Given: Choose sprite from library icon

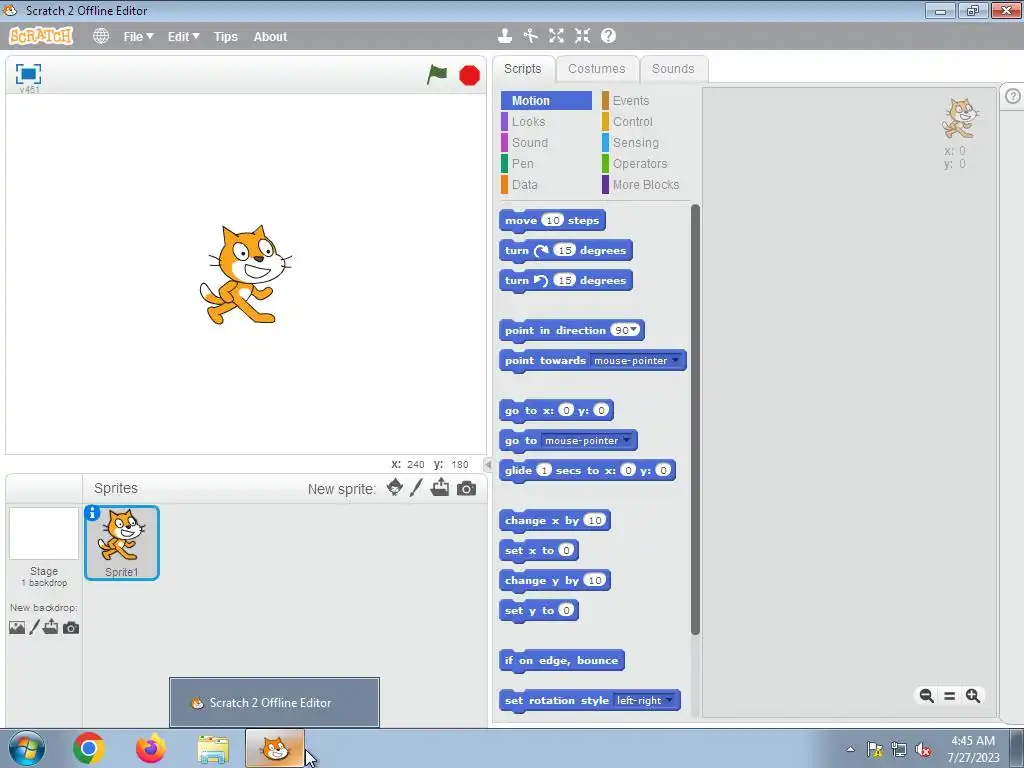Looking at the screenshot, I should (394, 487).
